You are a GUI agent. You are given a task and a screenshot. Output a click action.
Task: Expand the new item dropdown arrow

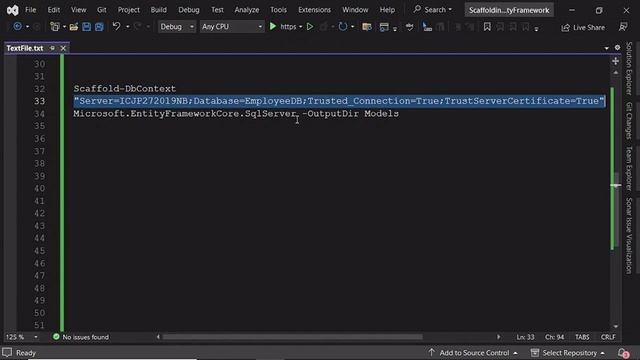(x=64, y=27)
